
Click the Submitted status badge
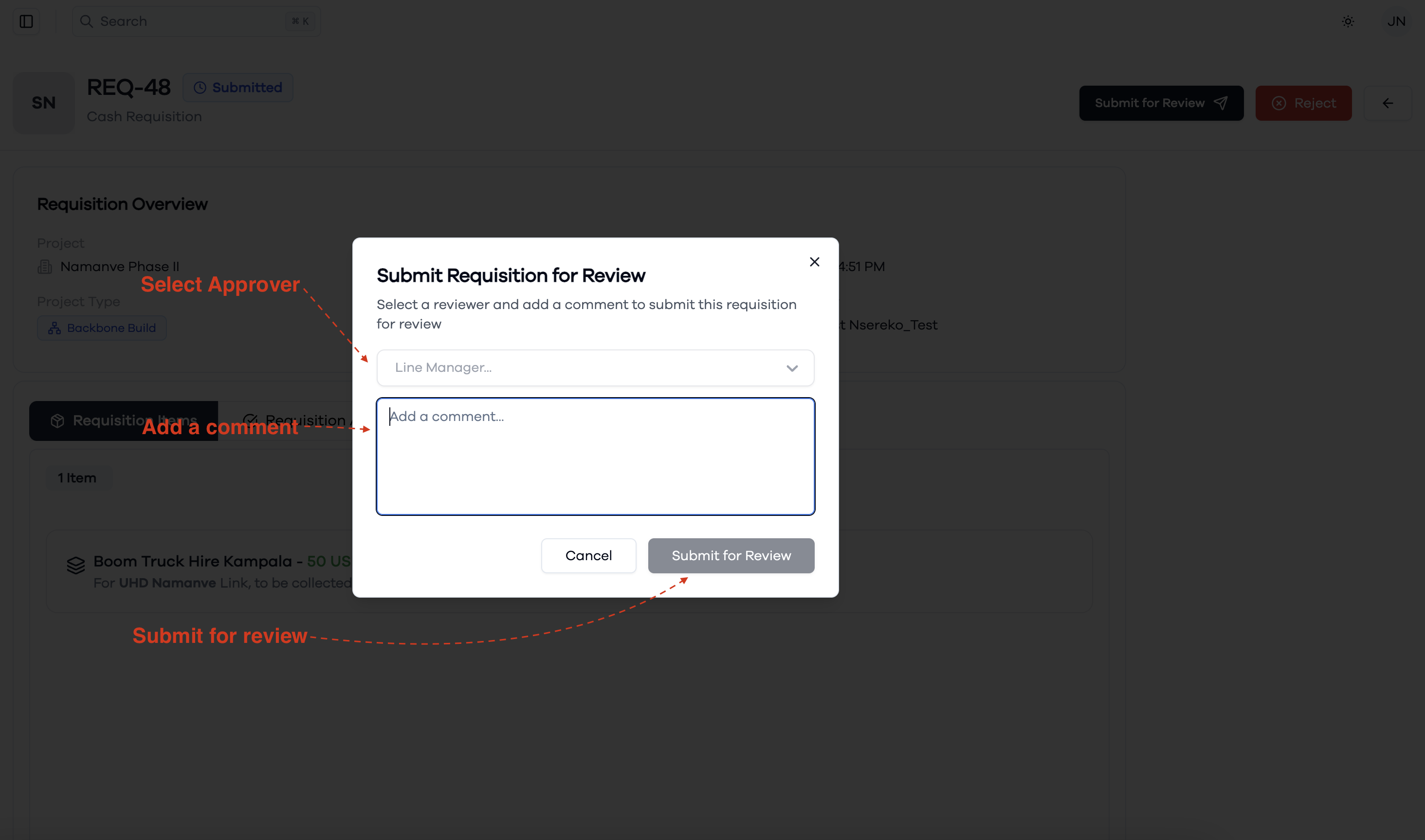click(x=237, y=88)
